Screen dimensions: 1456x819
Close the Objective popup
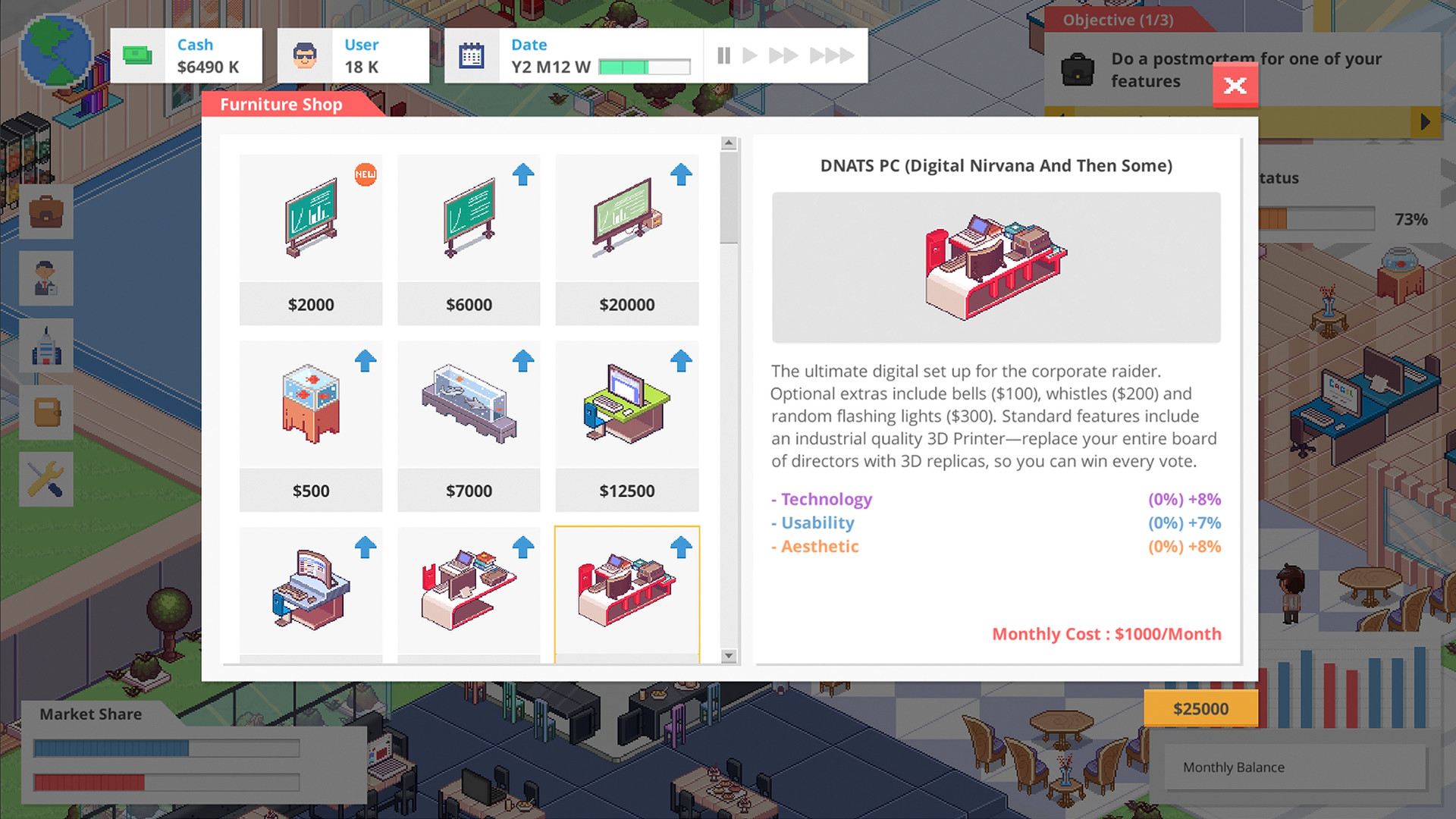[1235, 86]
